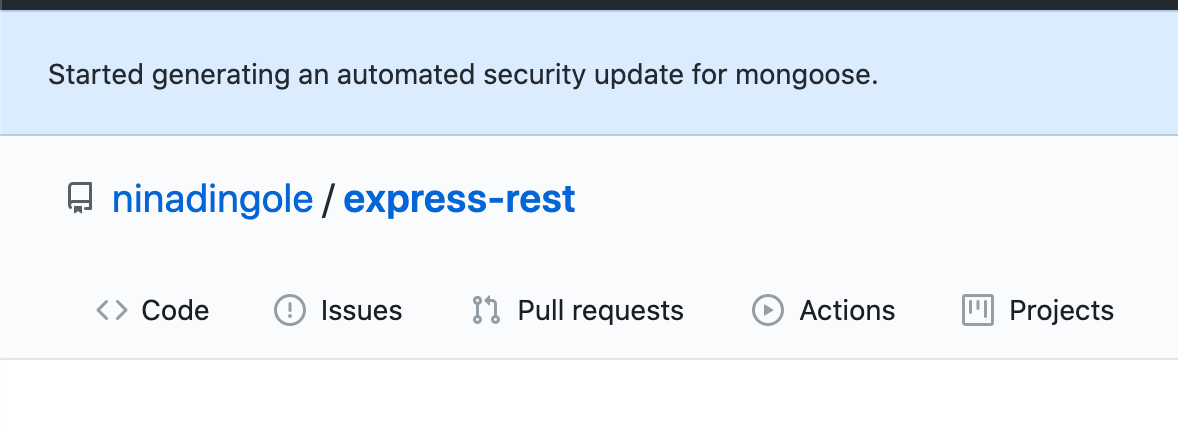Open the Code tab
This screenshot has width=1178, height=426.
175,311
